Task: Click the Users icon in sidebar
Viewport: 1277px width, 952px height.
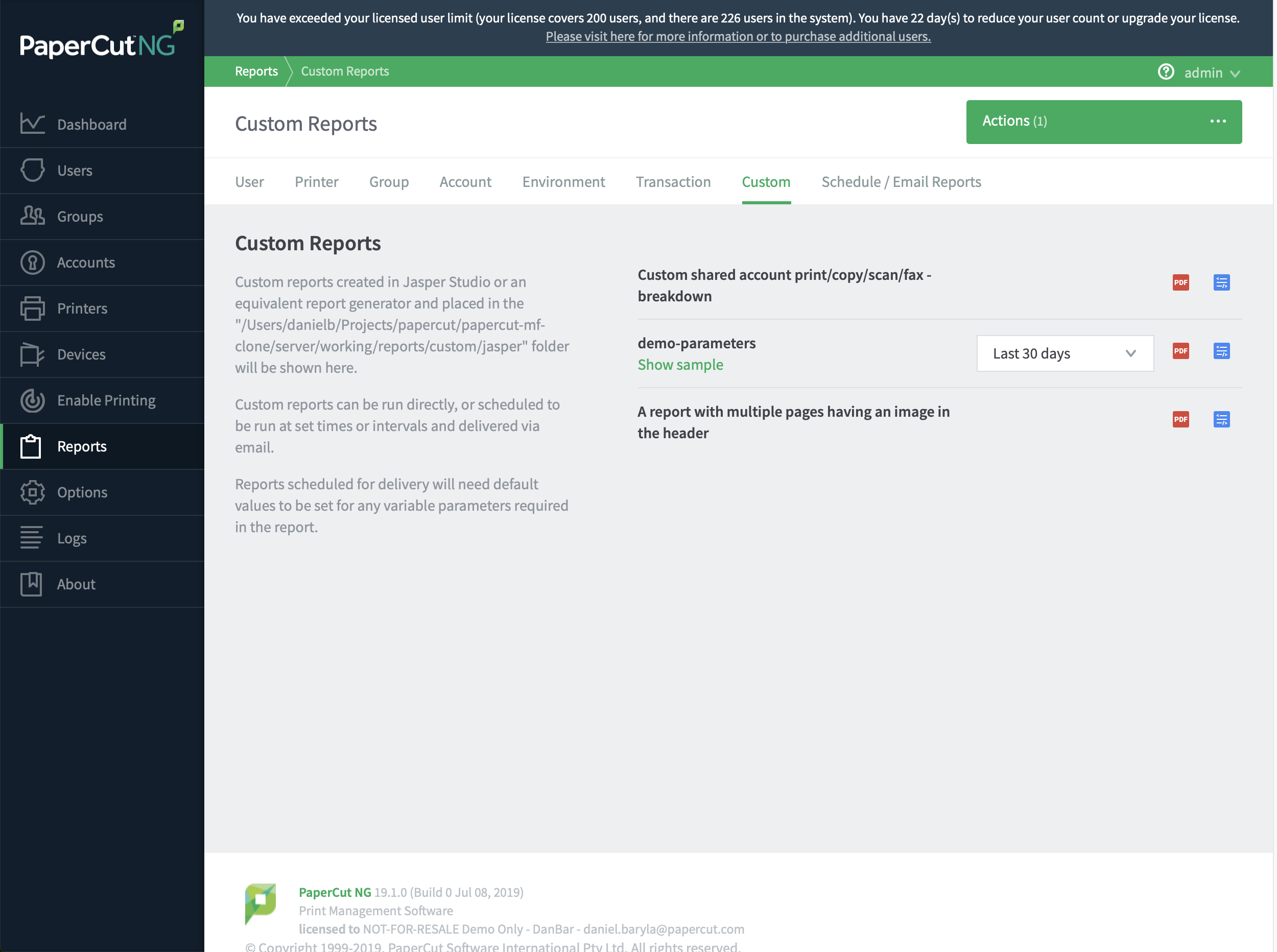Action: point(32,170)
